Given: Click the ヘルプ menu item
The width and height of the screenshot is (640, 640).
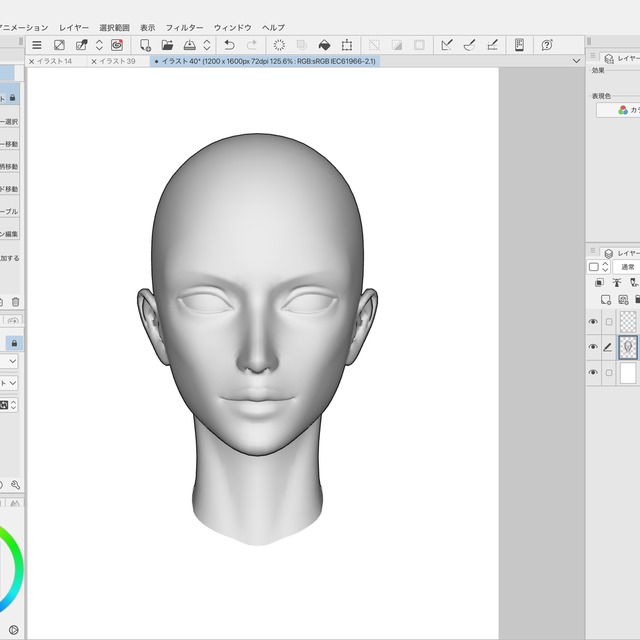Looking at the screenshot, I should [273, 27].
